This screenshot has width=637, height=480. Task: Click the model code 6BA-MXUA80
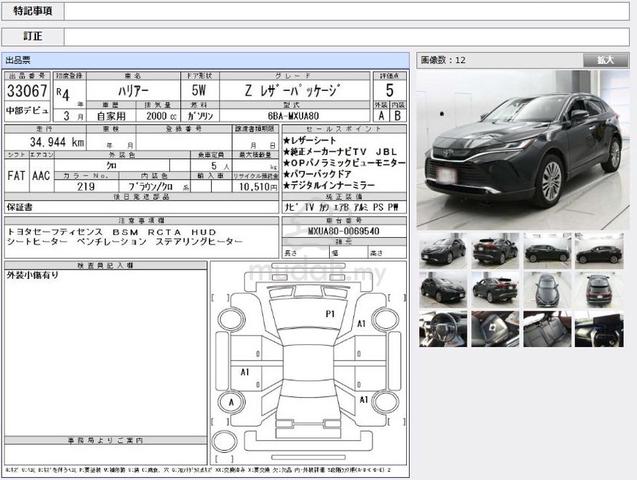coord(293,116)
